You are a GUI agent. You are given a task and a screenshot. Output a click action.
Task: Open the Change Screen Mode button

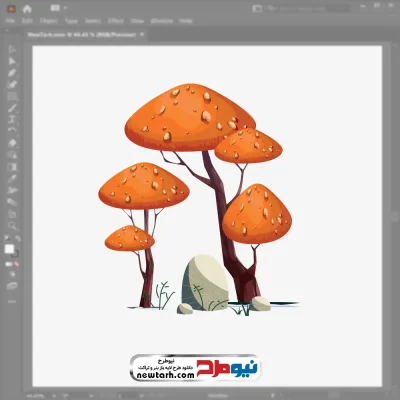point(12,286)
